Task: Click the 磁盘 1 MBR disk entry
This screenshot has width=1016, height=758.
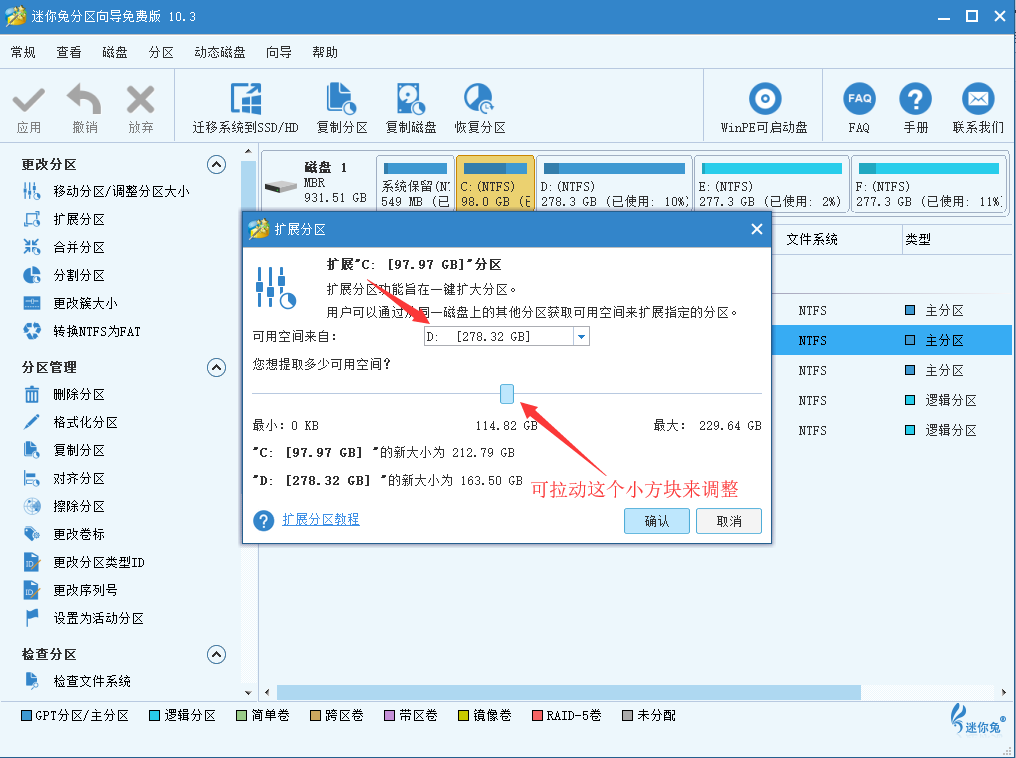Action: (x=318, y=183)
